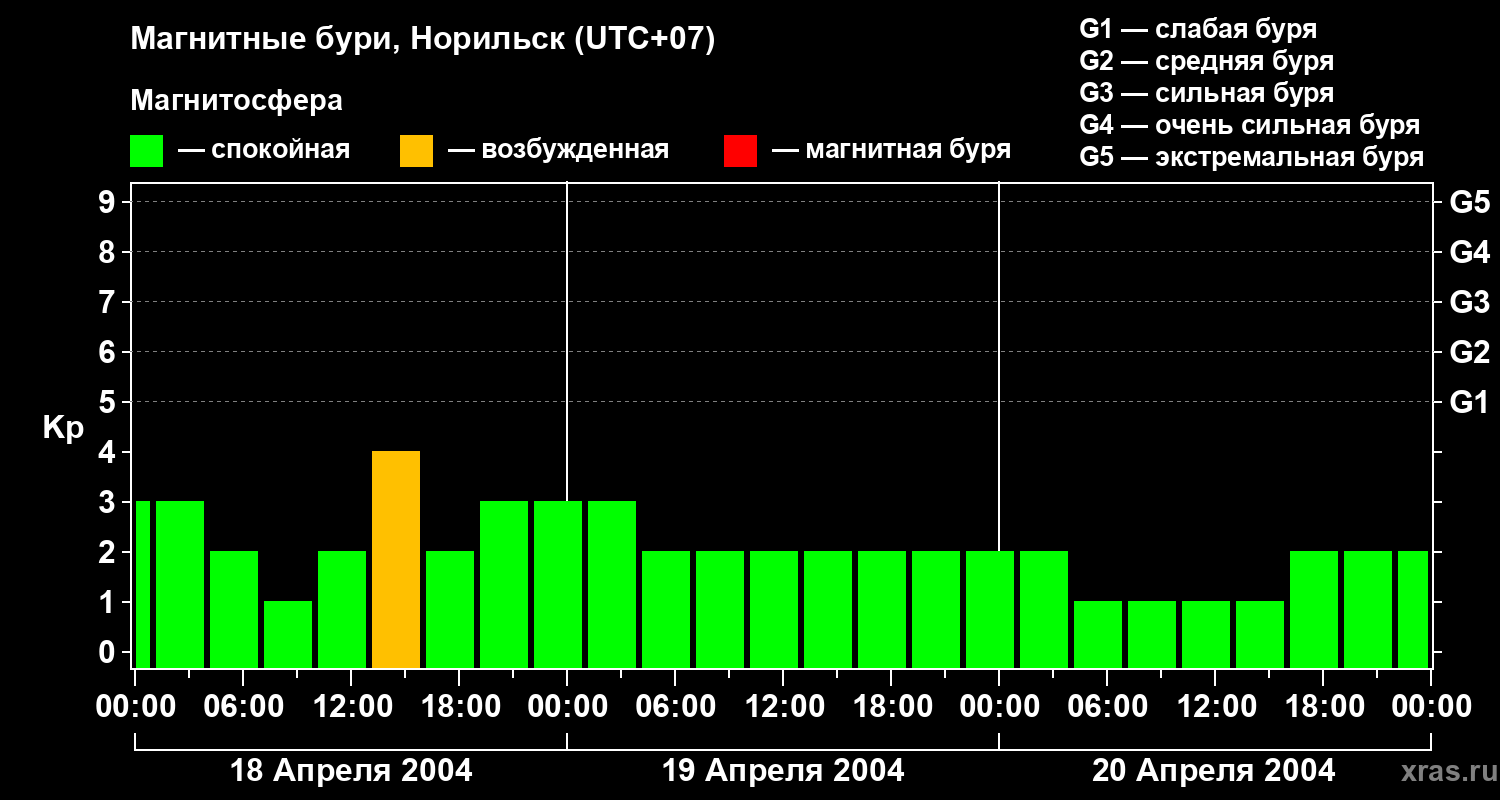Click the '12:00' time label above 19 Апреля

pos(783,707)
